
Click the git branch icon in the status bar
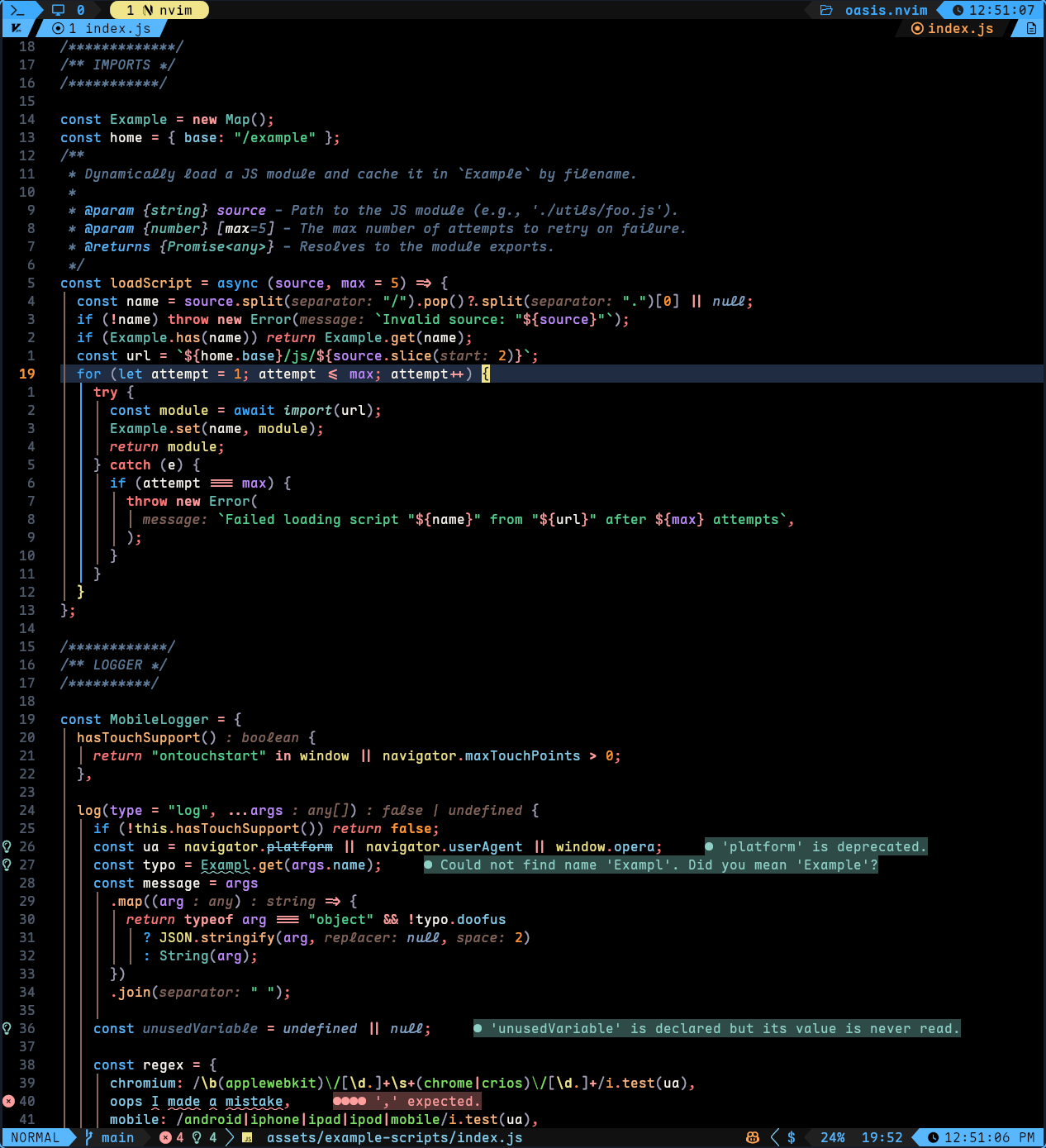pos(88,1137)
